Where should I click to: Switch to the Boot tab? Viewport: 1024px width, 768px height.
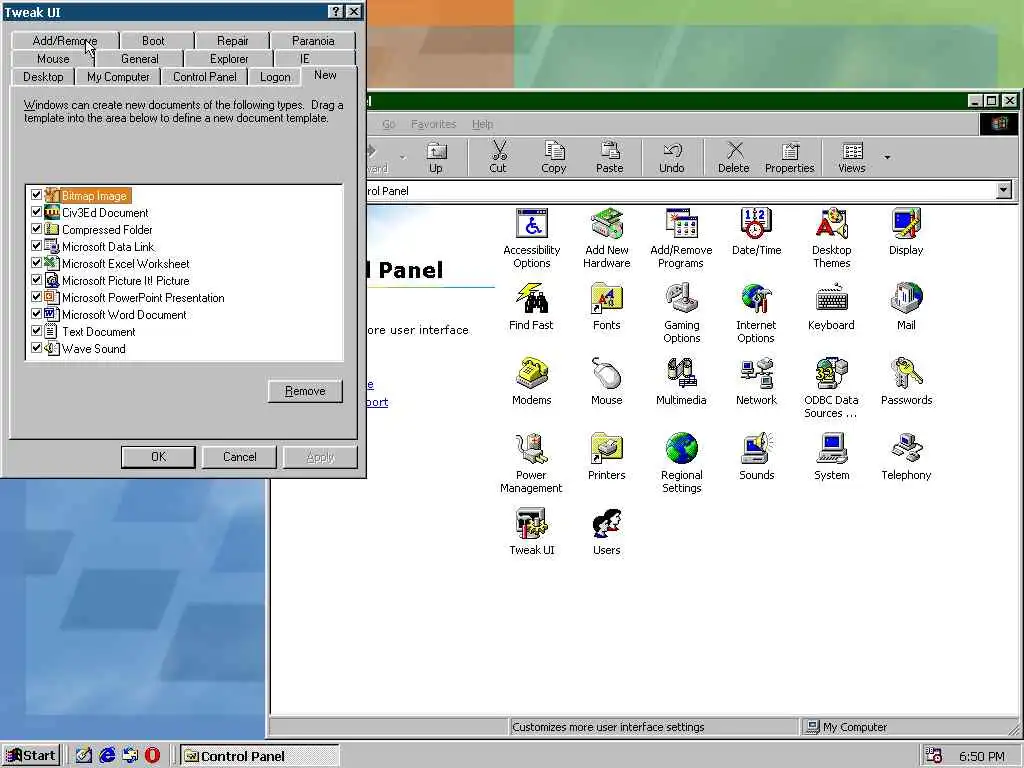[153, 40]
